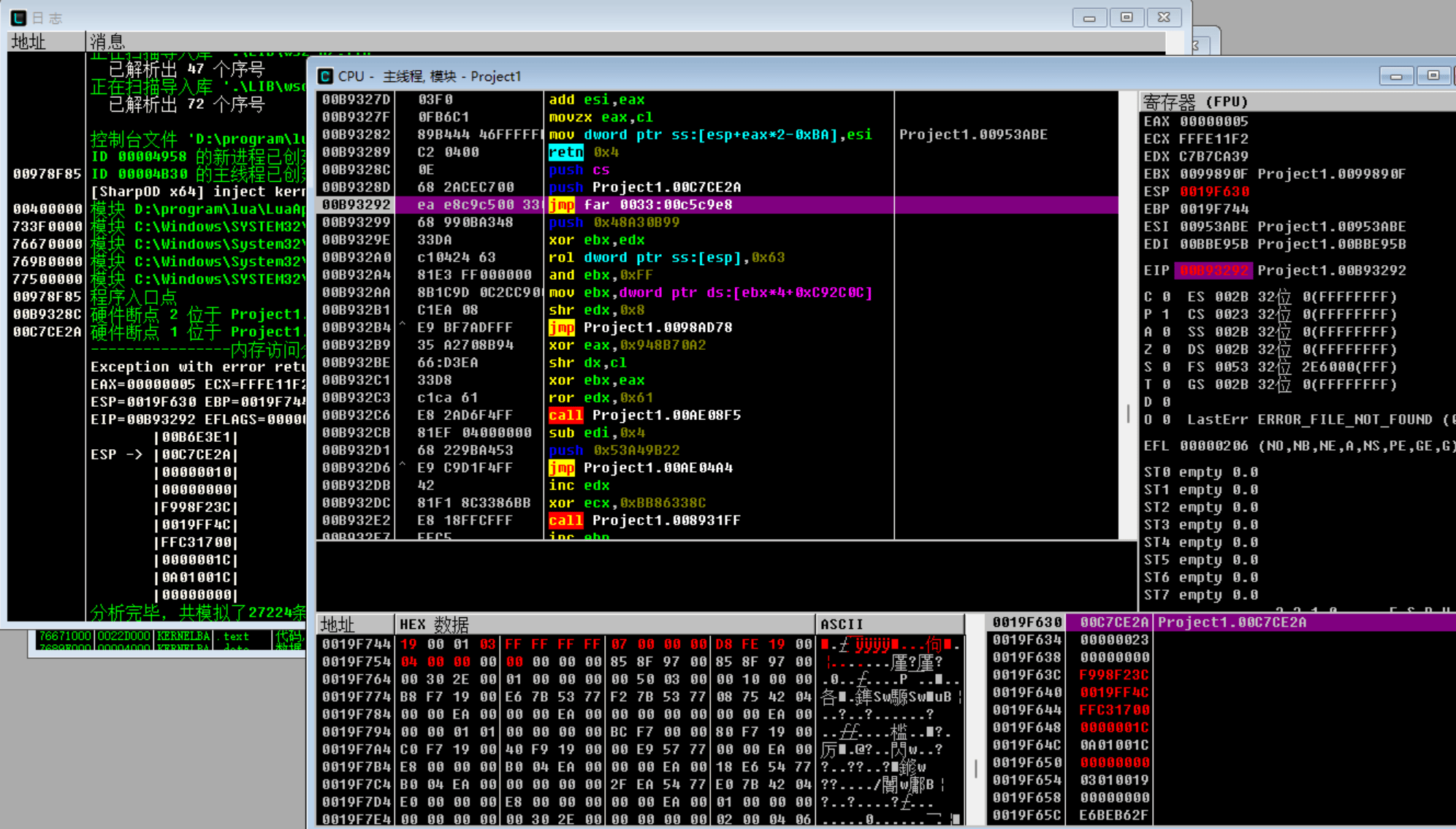This screenshot has height=829, width=1456.
Task: Toggle the Z flag in the registers pane
Action: coord(1156,349)
